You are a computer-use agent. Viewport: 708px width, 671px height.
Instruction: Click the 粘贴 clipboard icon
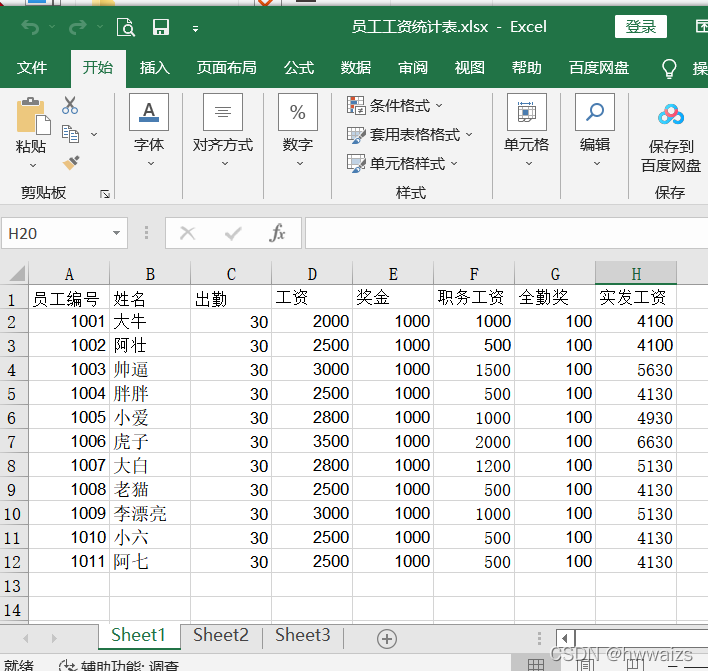click(33, 116)
